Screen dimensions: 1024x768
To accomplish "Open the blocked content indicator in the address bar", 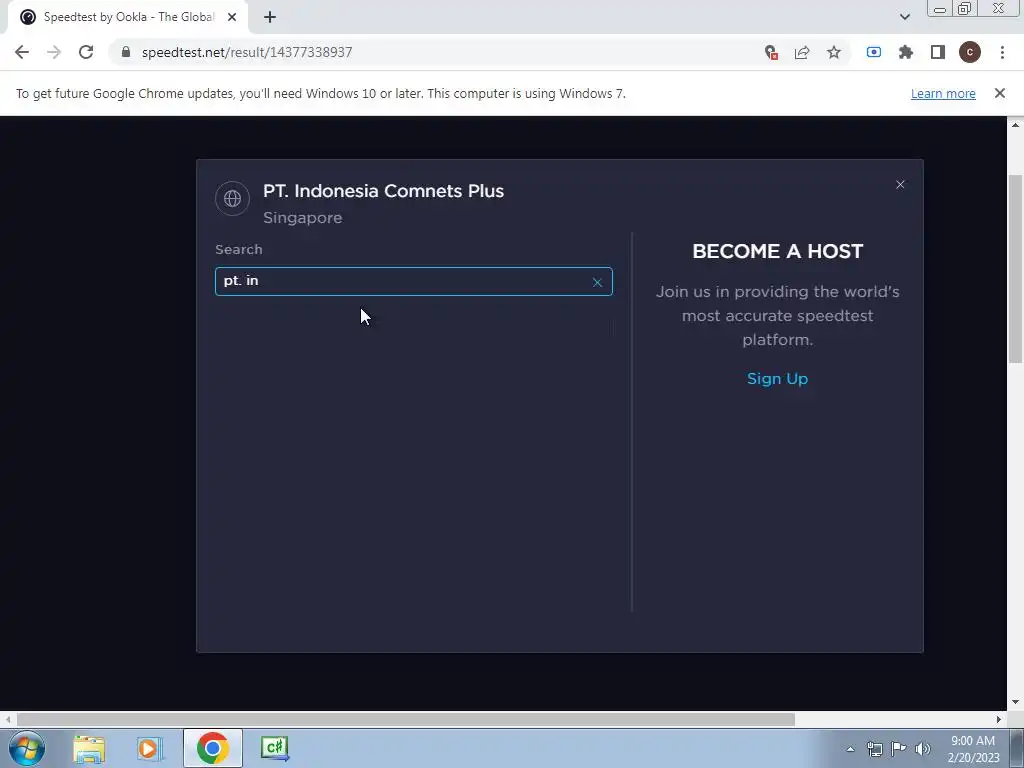I will pyautogui.click(x=771, y=52).
